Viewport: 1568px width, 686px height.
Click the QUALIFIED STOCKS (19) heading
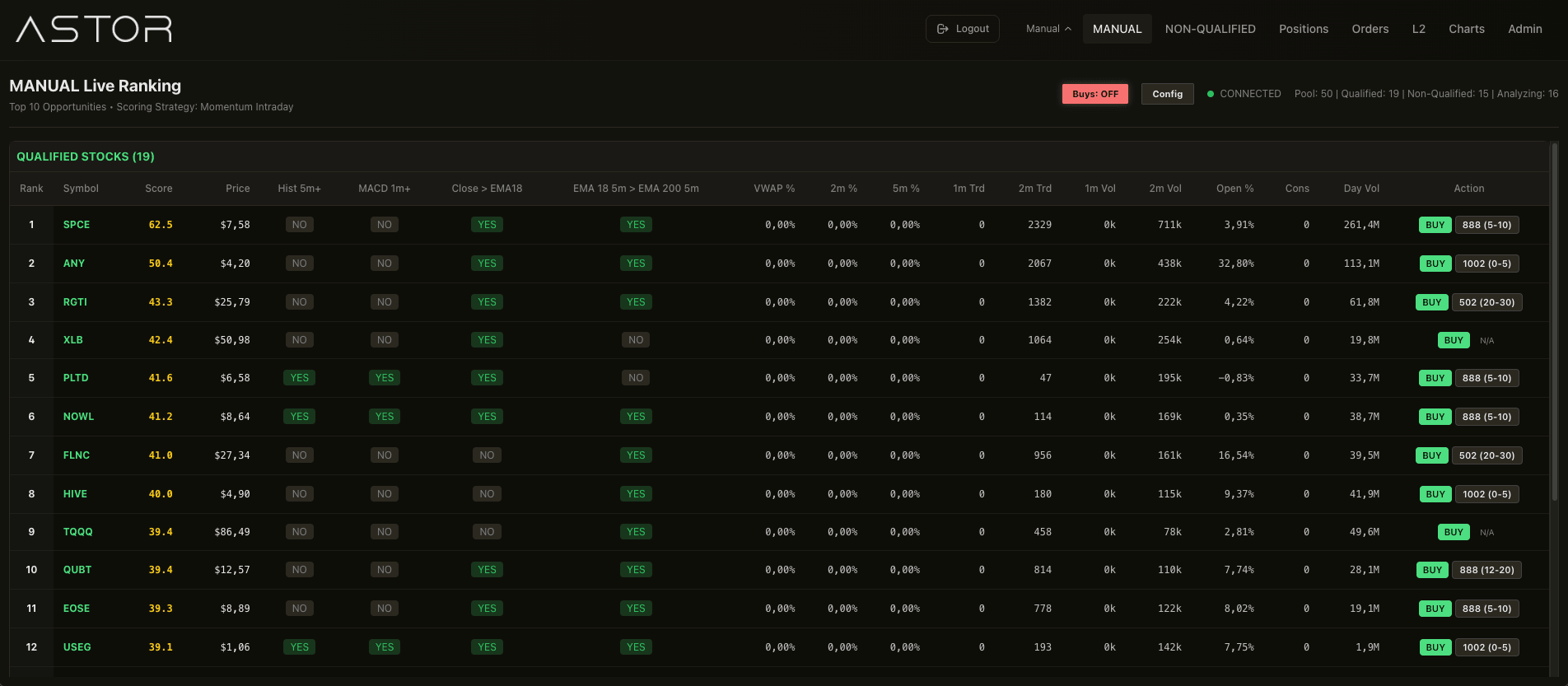(x=86, y=156)
